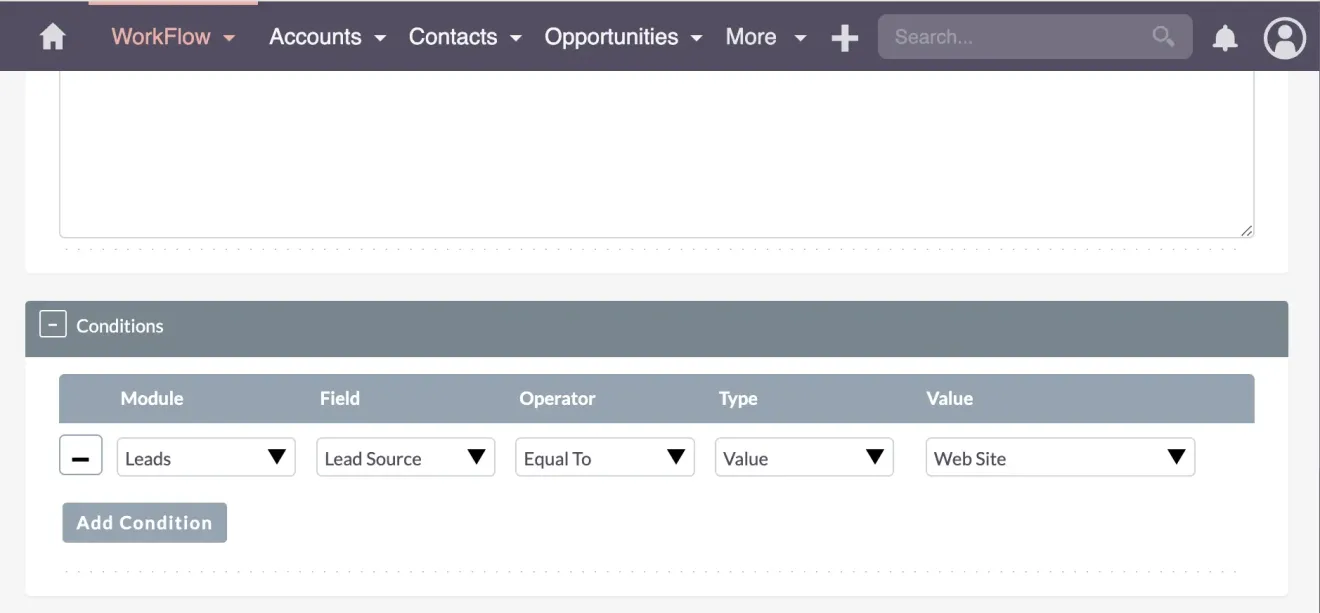The width and height of the screenshot is (1320, 613).
Task: Click the textarea resize handle
Action: 1247,229
